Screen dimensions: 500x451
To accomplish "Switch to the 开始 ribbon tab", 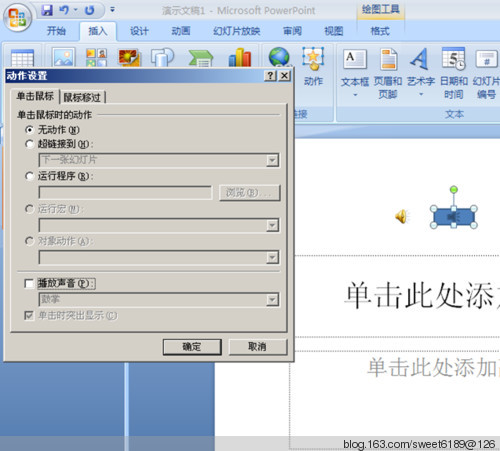I will click(56, 31).
